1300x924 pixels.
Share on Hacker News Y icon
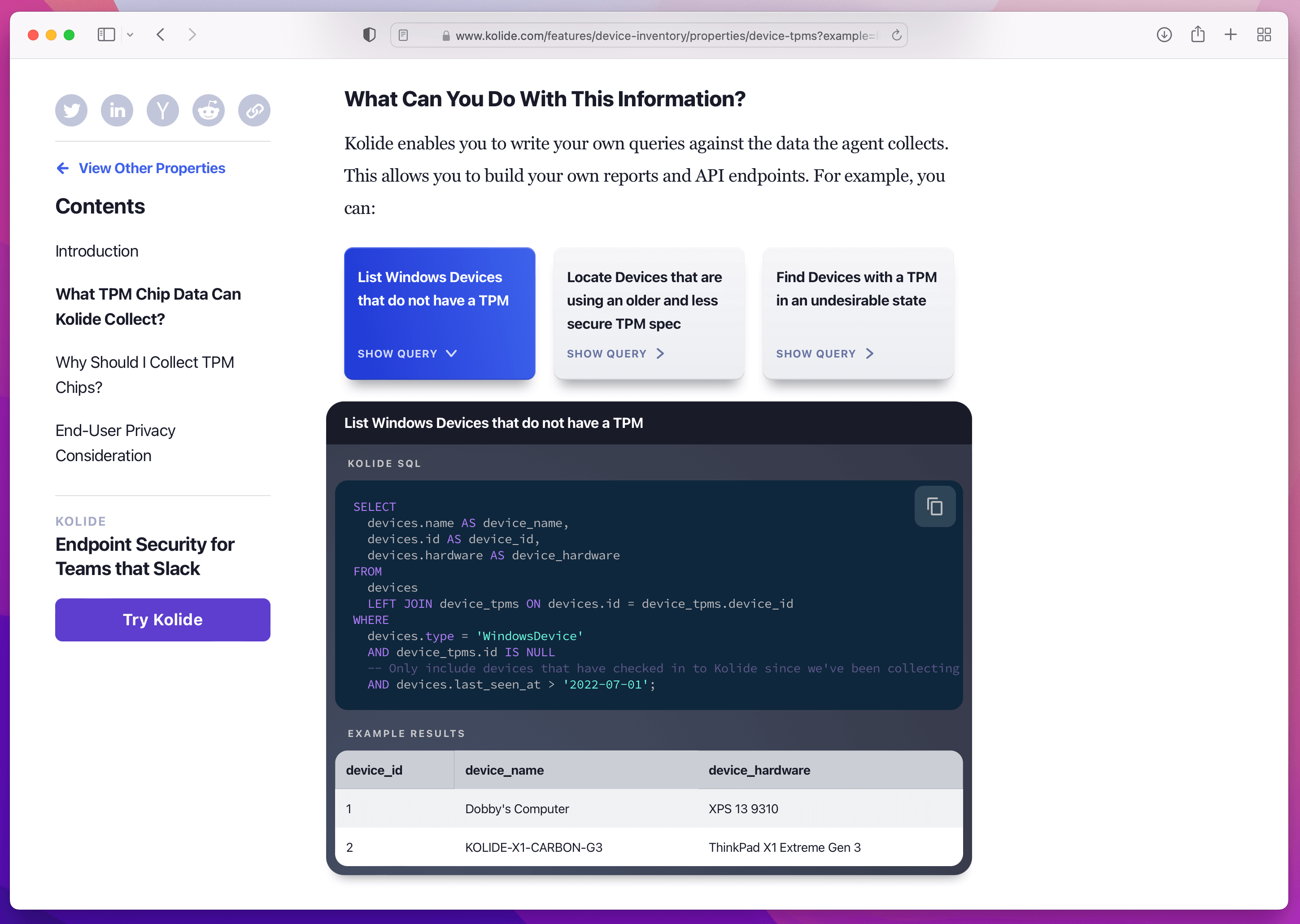[163, 110]
